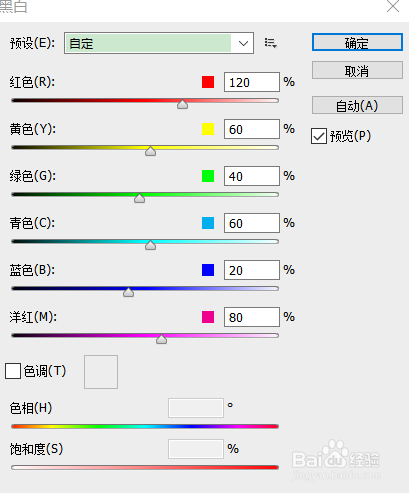Click the 取消 cancel button
409x493 pixels.
coord(357,70)
